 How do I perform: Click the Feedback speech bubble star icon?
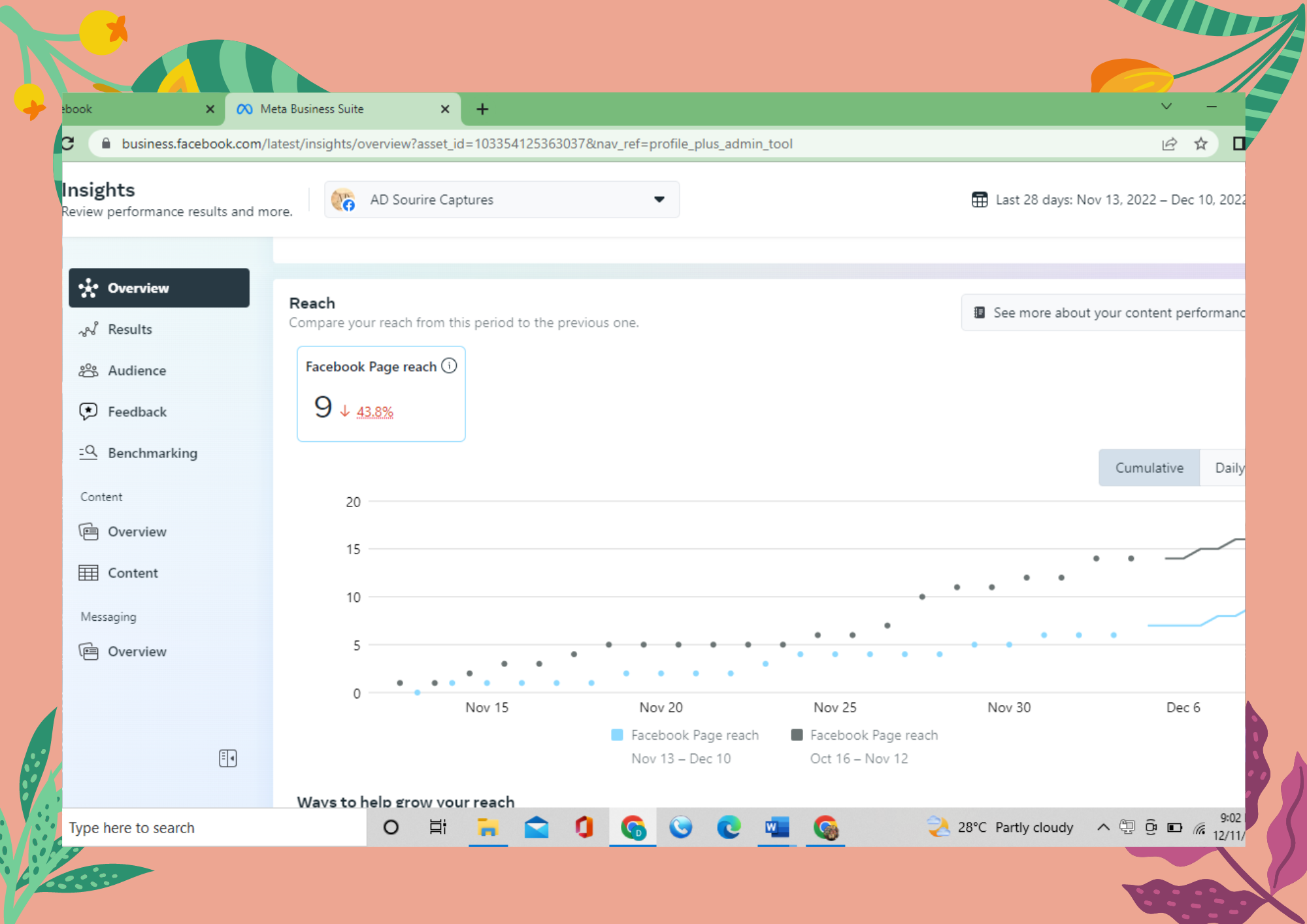88,411
